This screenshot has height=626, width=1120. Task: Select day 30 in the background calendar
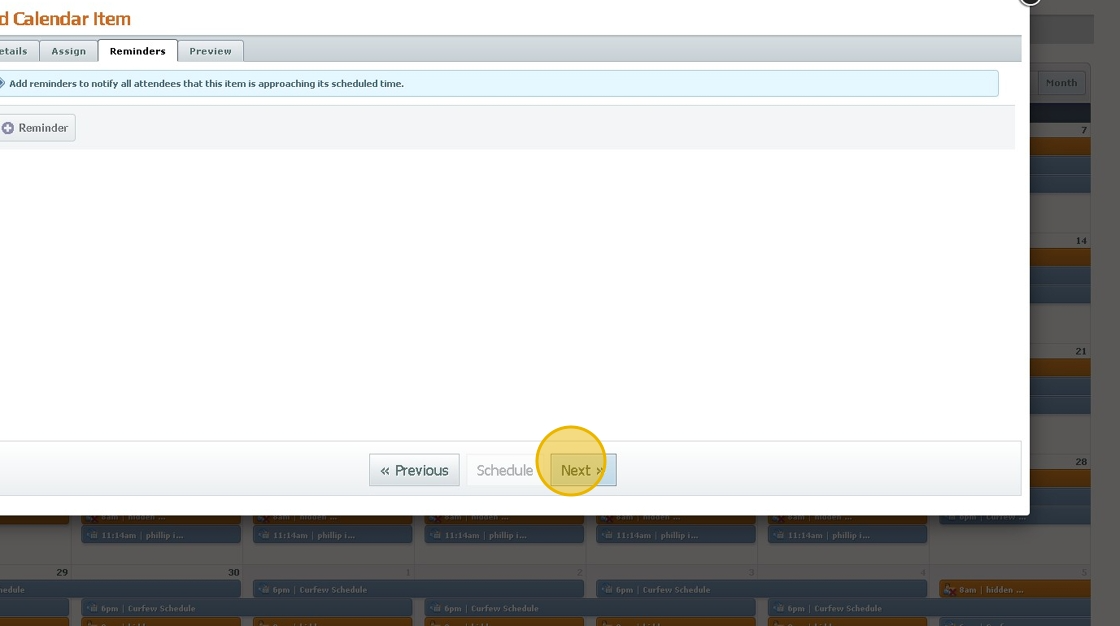coord(234,572)
